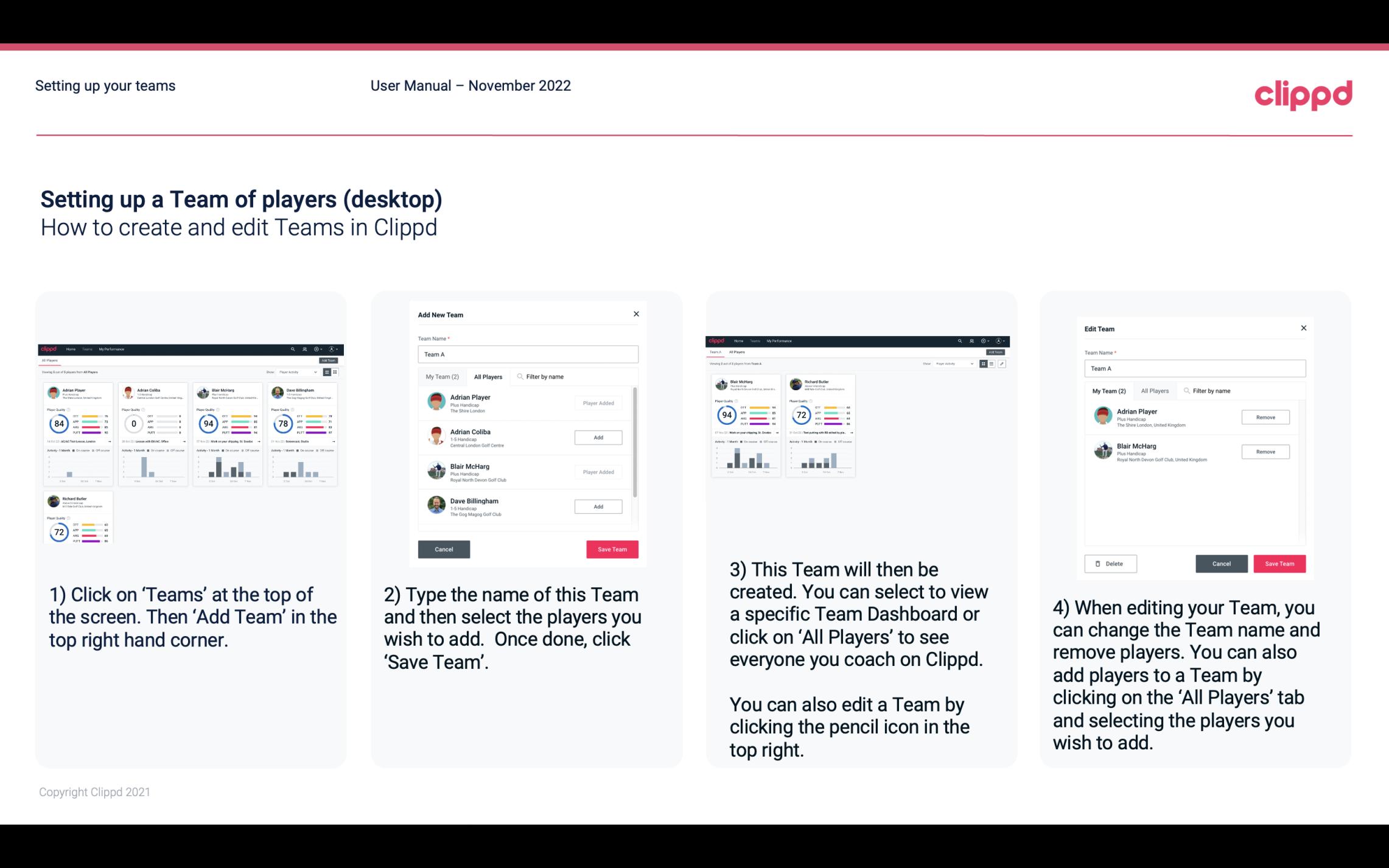Viewport: 1389px width, 868px height.
Task: Click Add button next to Dave Billingham
Action: (x=597, y=506)
